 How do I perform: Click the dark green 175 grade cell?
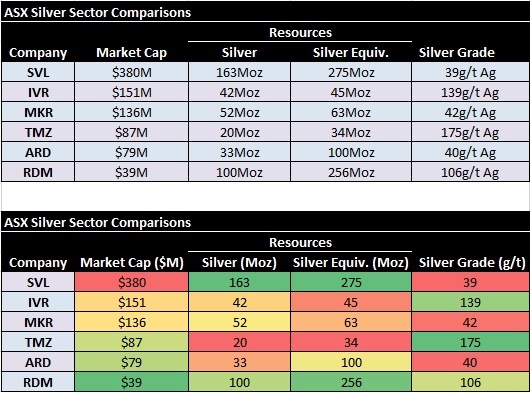pyautogui.click(x=471, y=342)
